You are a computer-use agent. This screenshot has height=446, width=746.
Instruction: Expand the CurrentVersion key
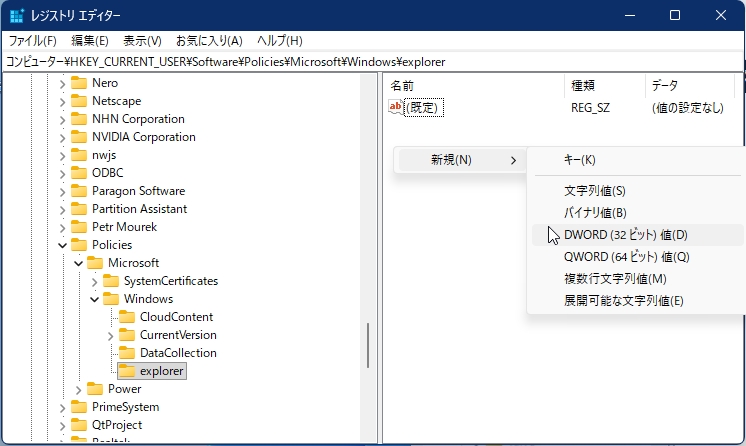pos(110,335)
